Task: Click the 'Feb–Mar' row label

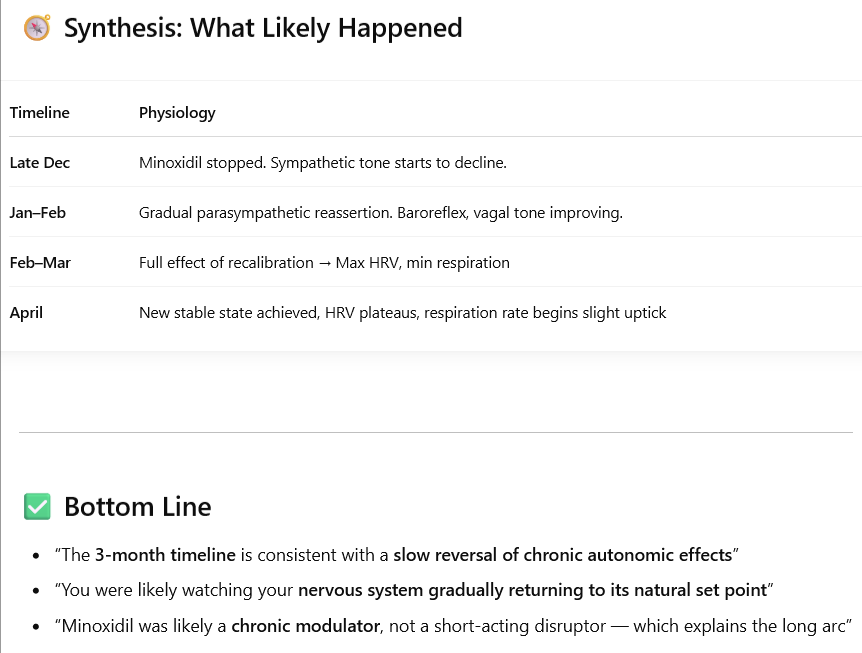Action: click(x=40, y=263)
